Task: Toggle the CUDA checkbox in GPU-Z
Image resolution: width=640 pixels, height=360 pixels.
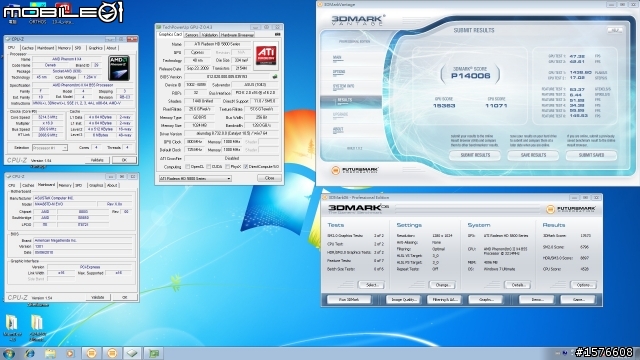Action: (x=208, y=167)
